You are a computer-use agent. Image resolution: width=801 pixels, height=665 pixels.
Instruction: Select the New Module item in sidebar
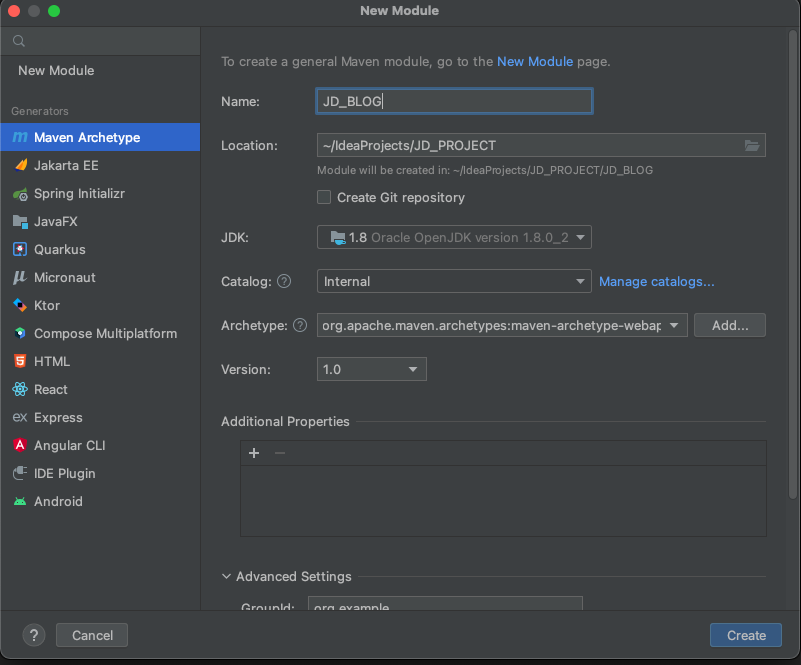(x=100, y=70)
